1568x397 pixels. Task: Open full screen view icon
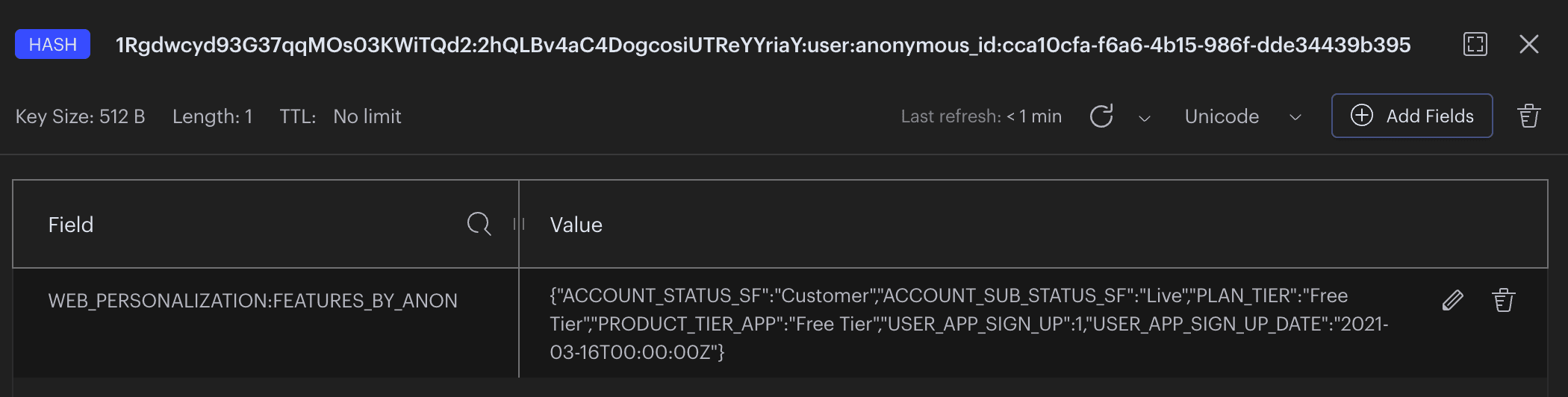1475,44
